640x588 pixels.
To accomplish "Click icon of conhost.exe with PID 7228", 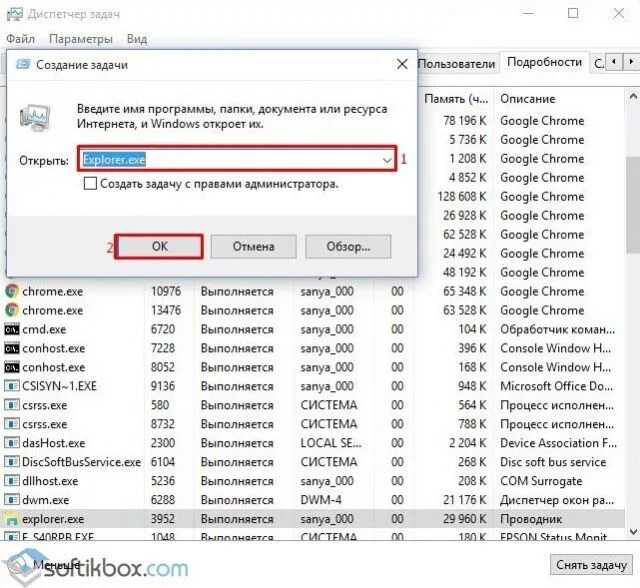I will click(x=12, y=348).
